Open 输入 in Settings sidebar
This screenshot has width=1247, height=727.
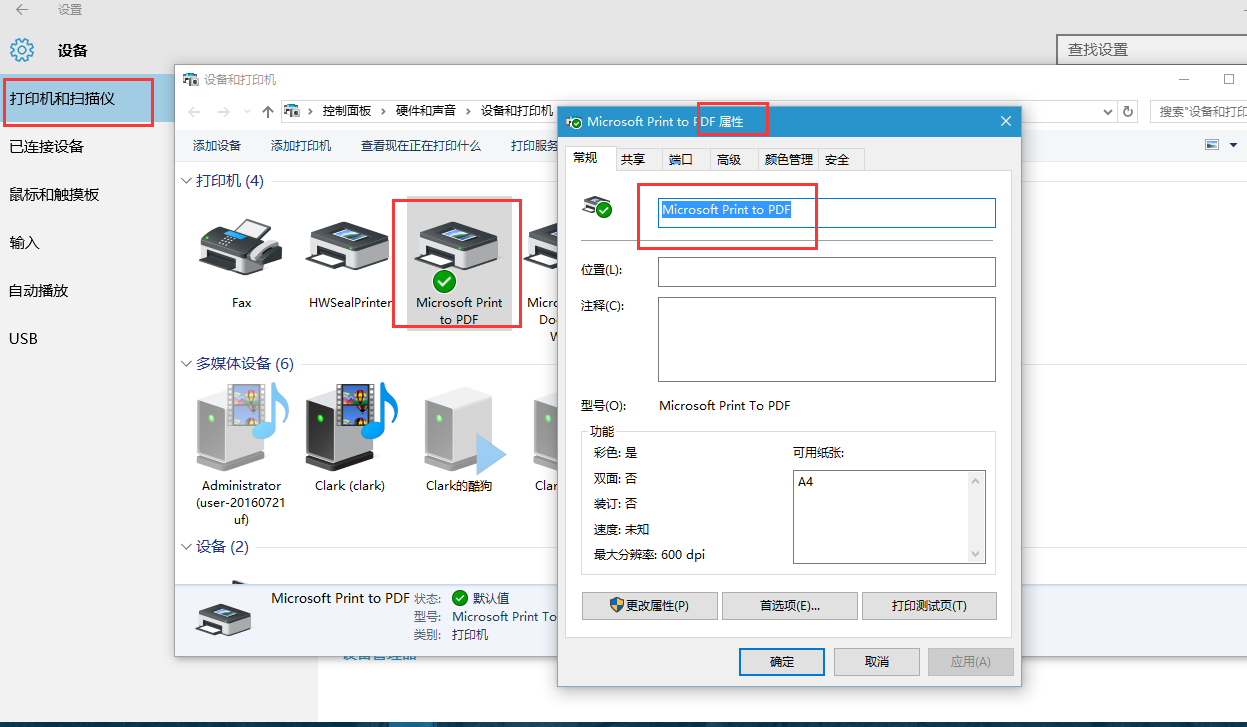(87, 243)
